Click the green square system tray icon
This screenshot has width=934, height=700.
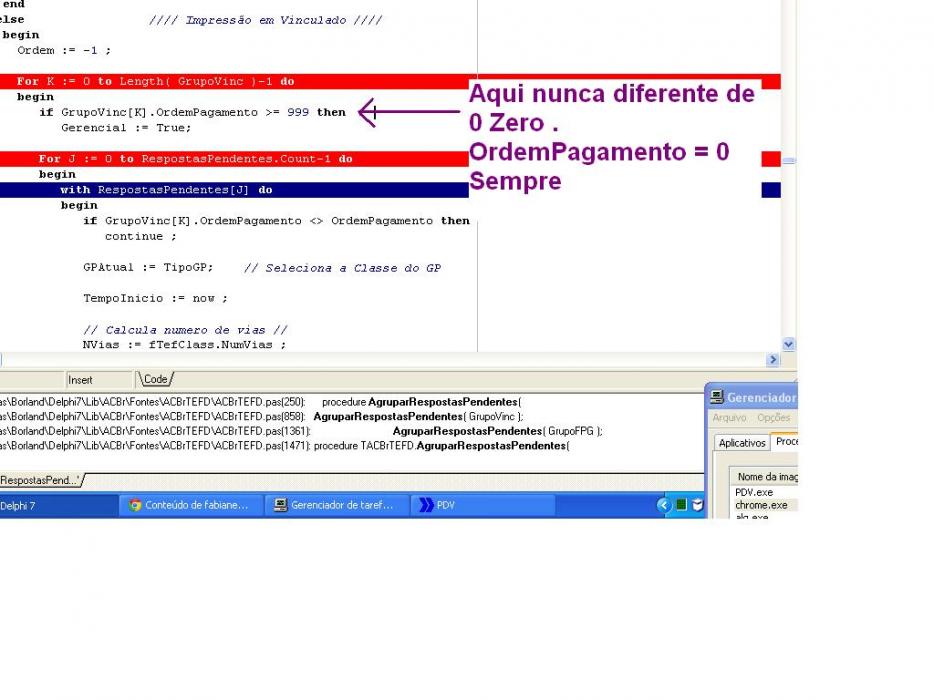[681, 505]
